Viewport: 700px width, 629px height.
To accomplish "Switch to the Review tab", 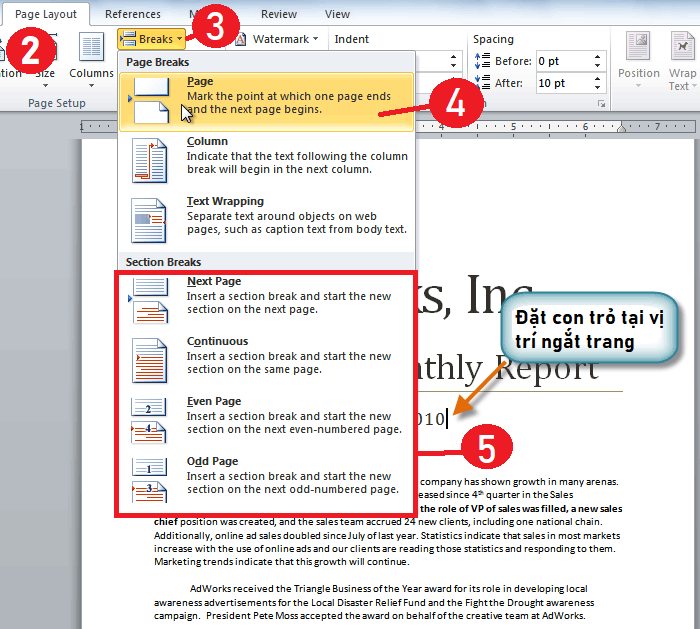I will point(279,14).
